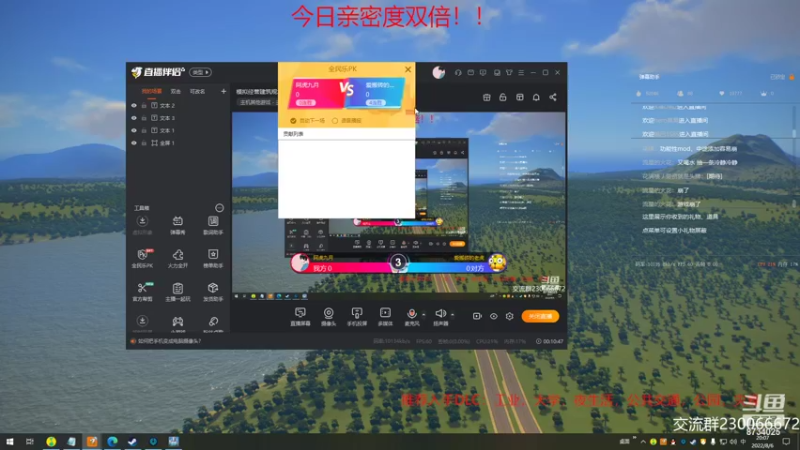The width and height of the screenshot is (800, 450).
Task: Expand the microphone options arrow
Action: click(423, 315)
